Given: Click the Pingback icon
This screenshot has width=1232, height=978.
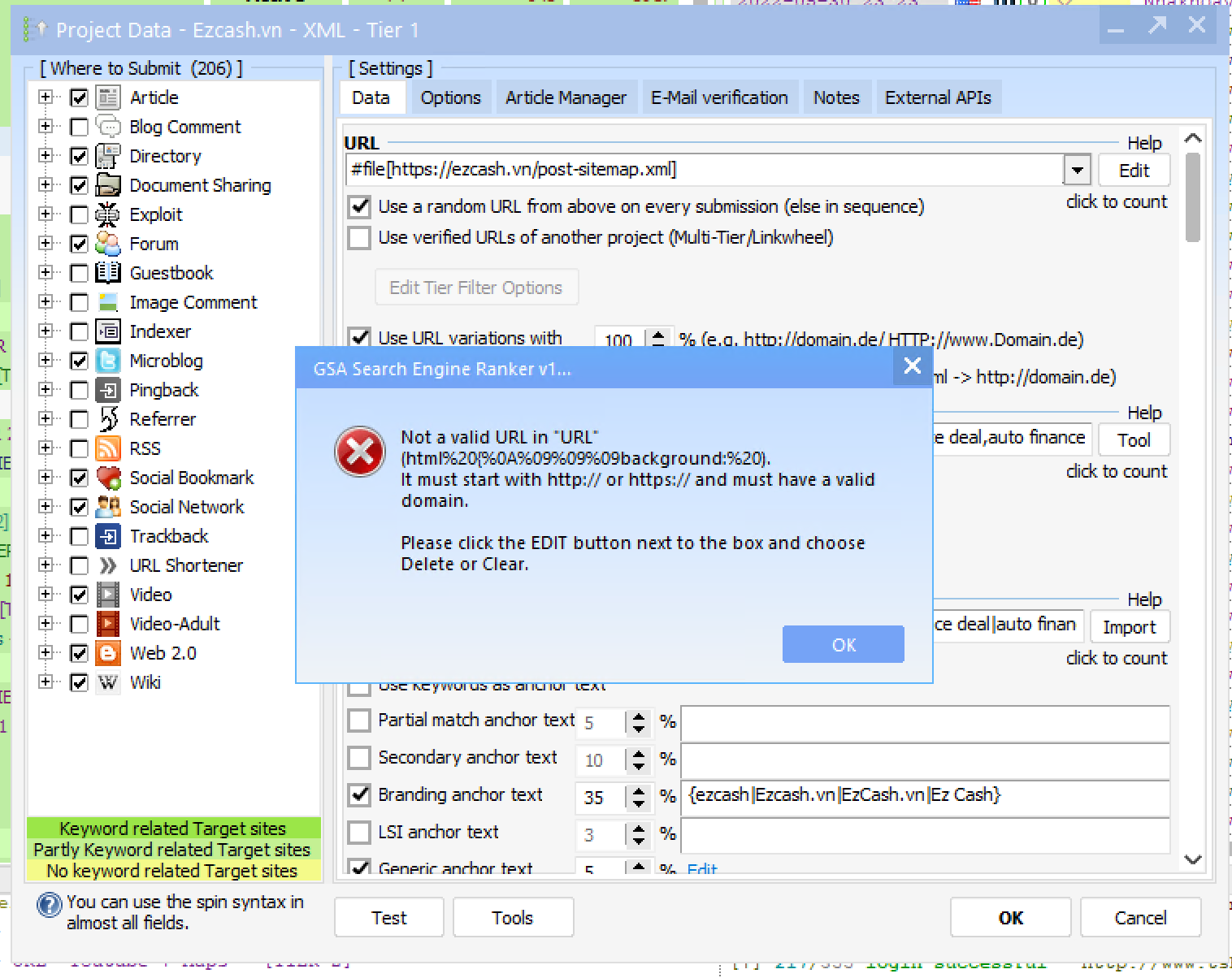Looking at the screenshot, I should coord(108,390).
